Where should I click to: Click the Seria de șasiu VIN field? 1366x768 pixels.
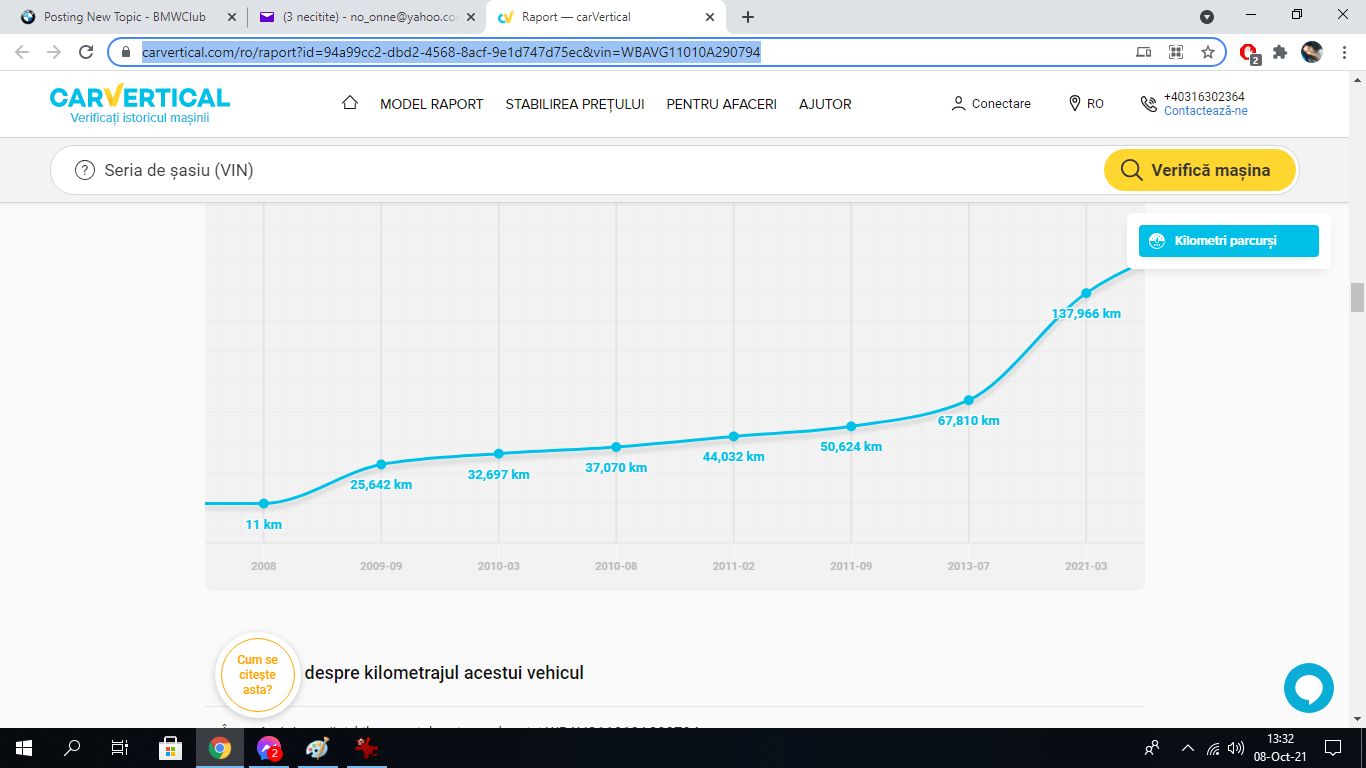600,170
